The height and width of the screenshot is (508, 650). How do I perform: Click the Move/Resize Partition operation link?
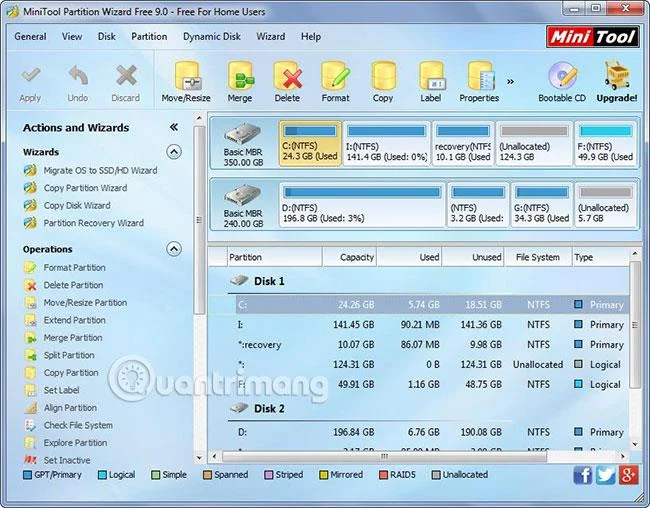pos(85,303)
